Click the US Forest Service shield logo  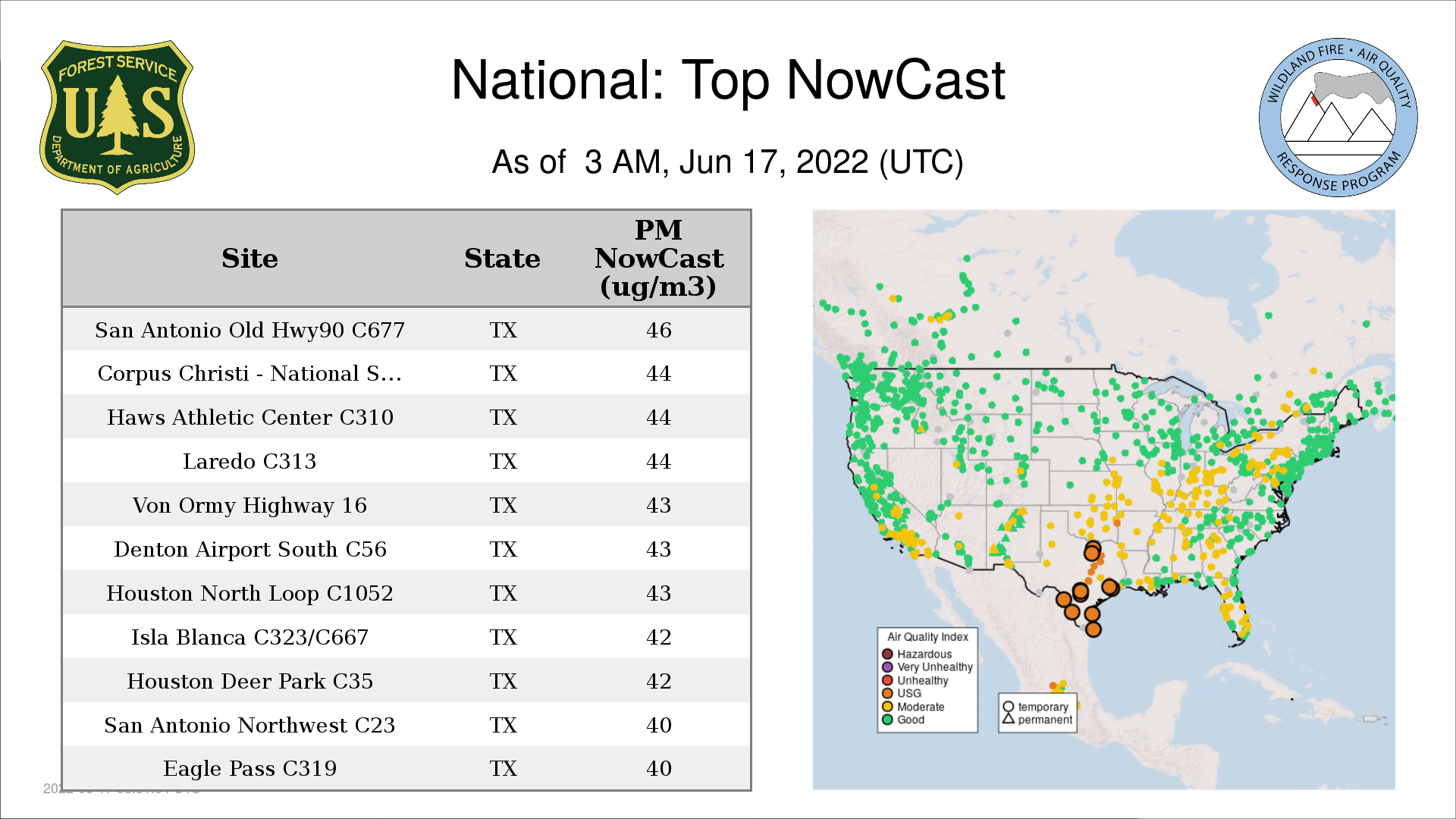[x=117, y=118]
